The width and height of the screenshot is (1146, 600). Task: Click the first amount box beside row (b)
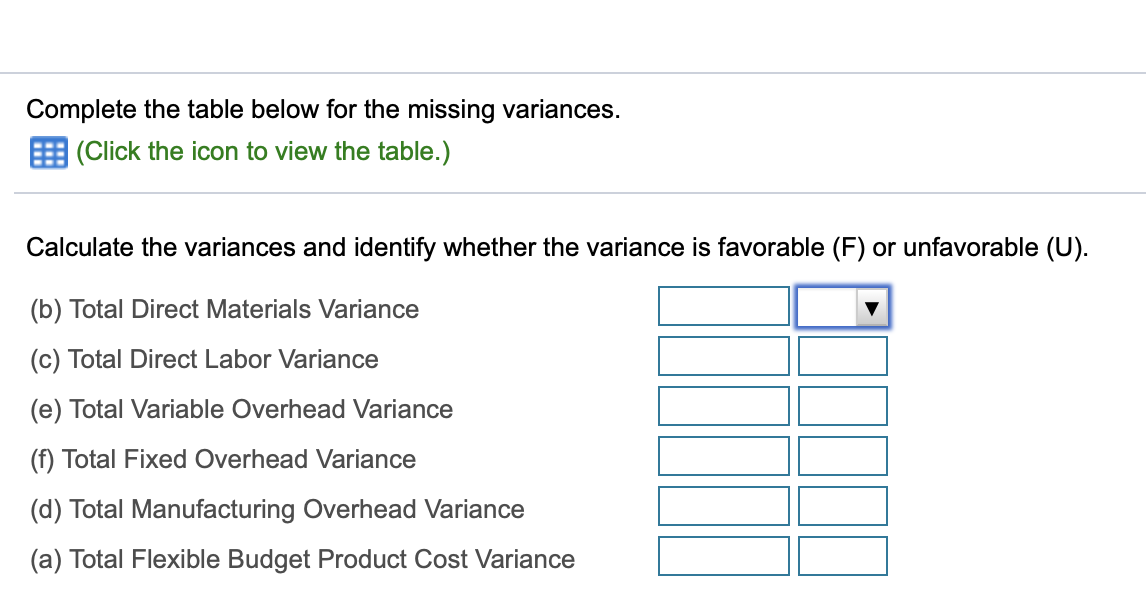point(724,305)
